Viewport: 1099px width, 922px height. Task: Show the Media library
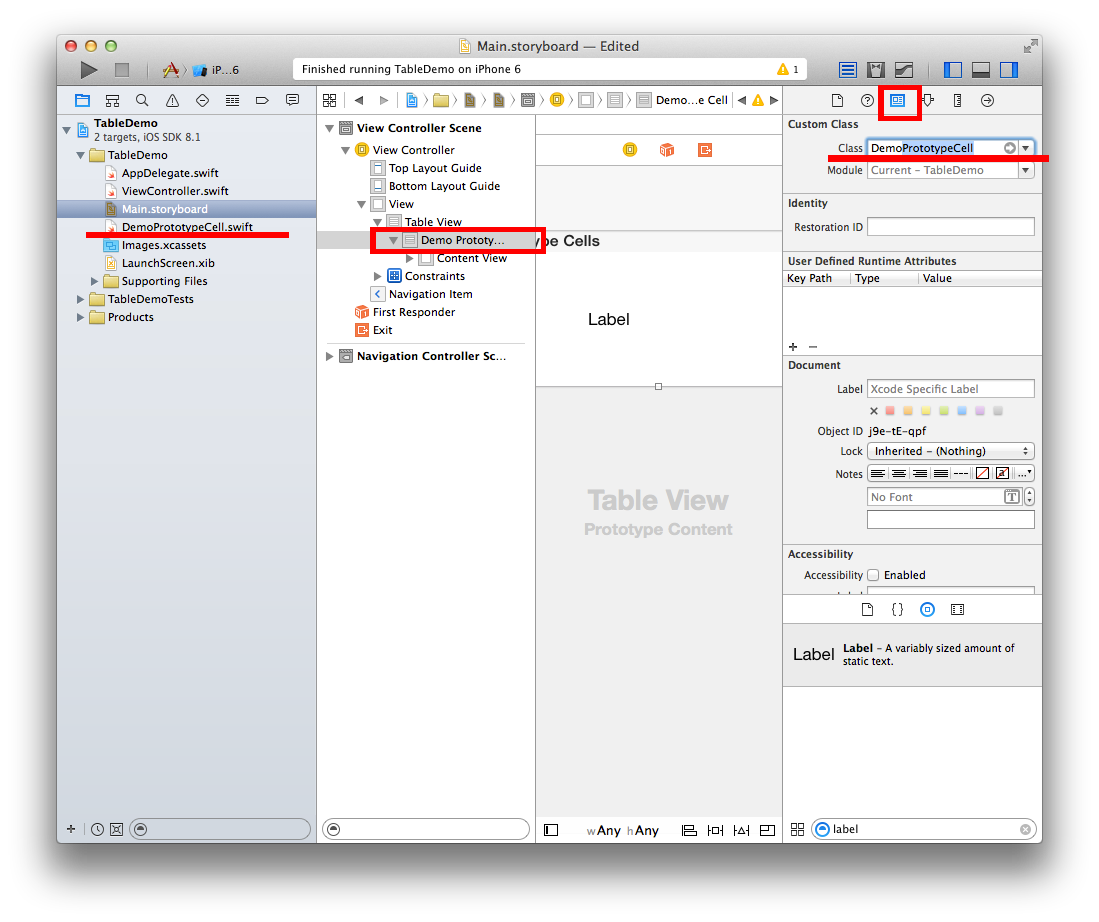click(957, 609)
